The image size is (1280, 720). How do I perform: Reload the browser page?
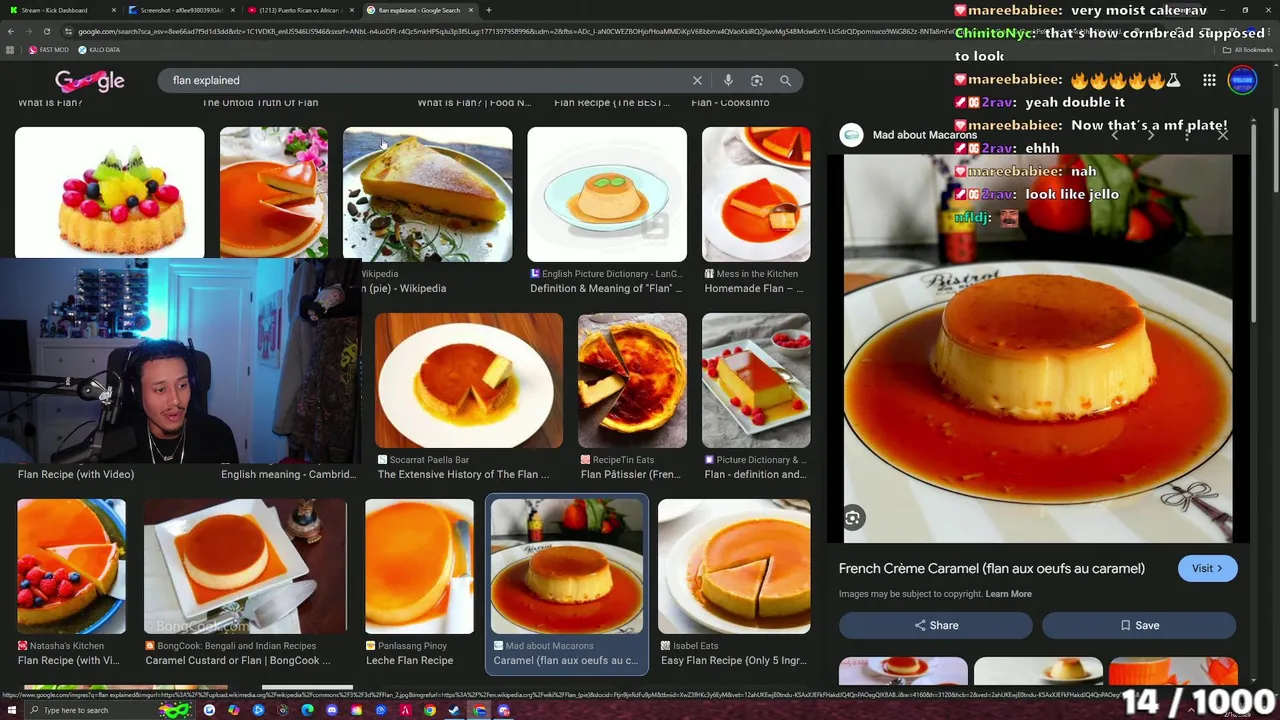(46, 31)
